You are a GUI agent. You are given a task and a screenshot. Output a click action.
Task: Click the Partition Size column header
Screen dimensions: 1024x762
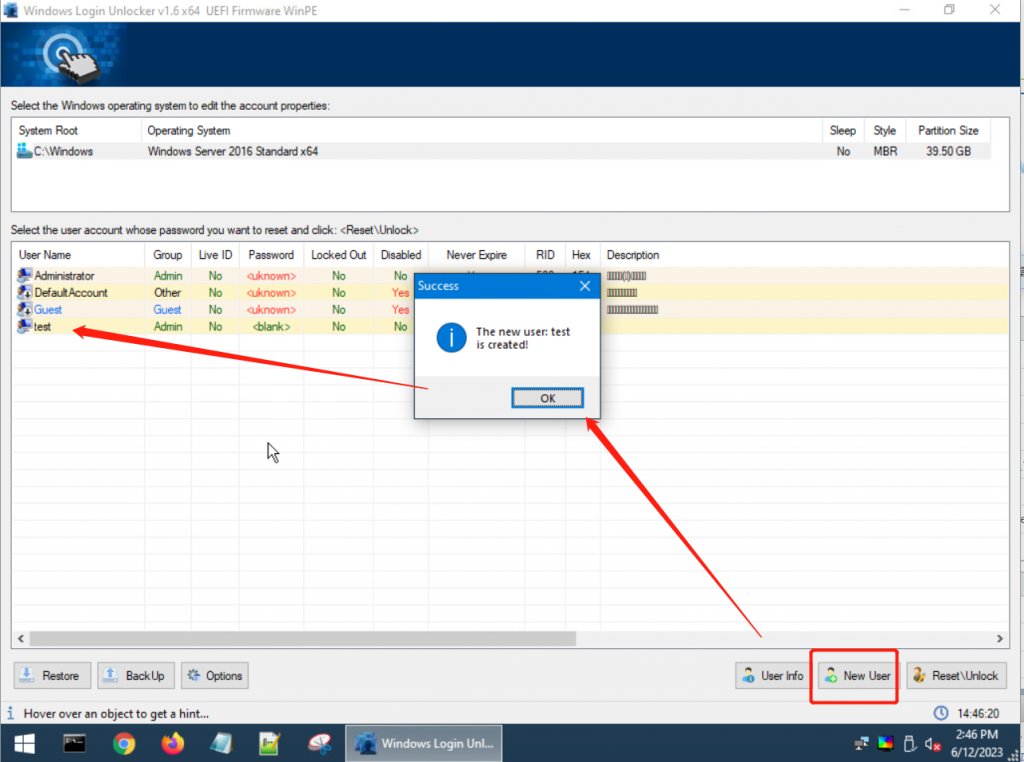pos(948,131)
